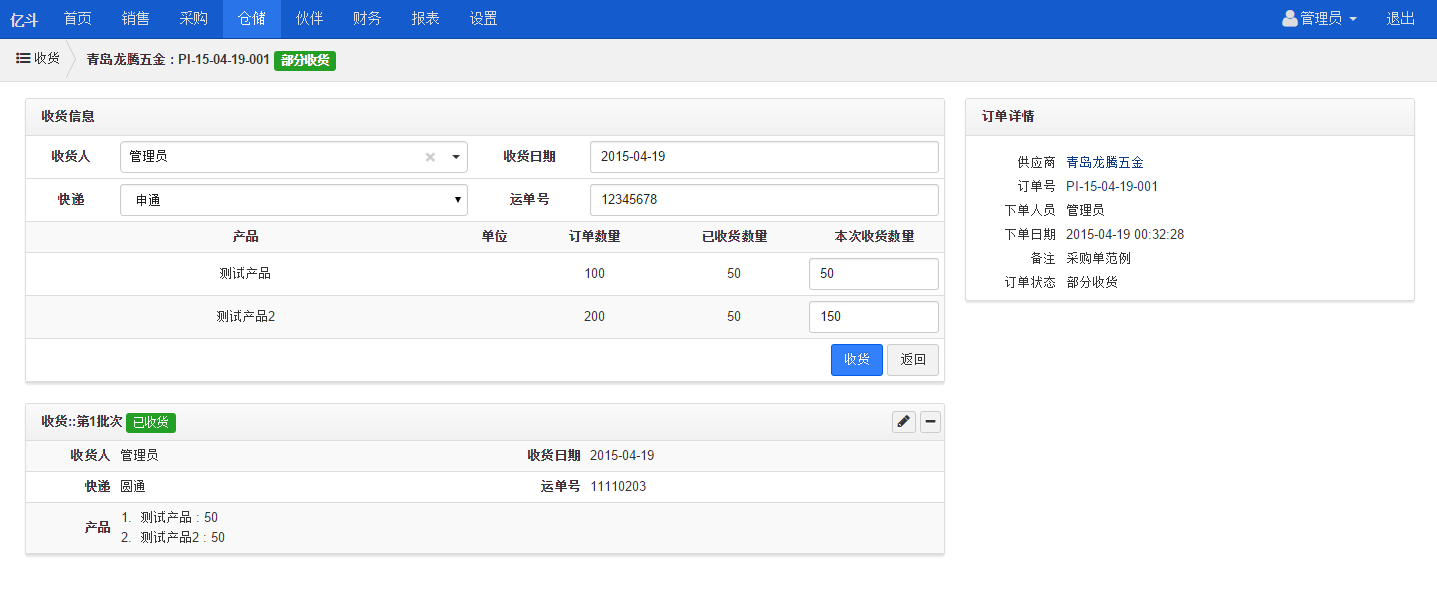
Task: Click the 收货日期 date field
Action: [764, 157]
